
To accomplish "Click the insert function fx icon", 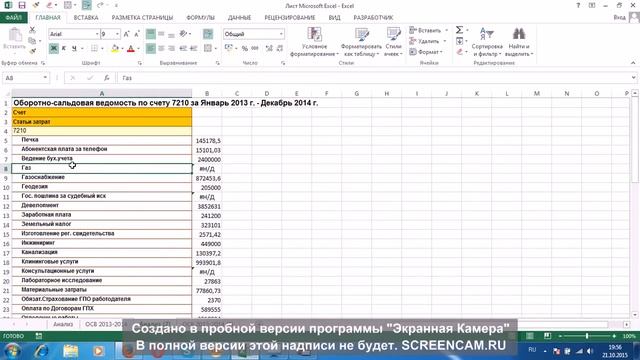I will pos(107,78).
